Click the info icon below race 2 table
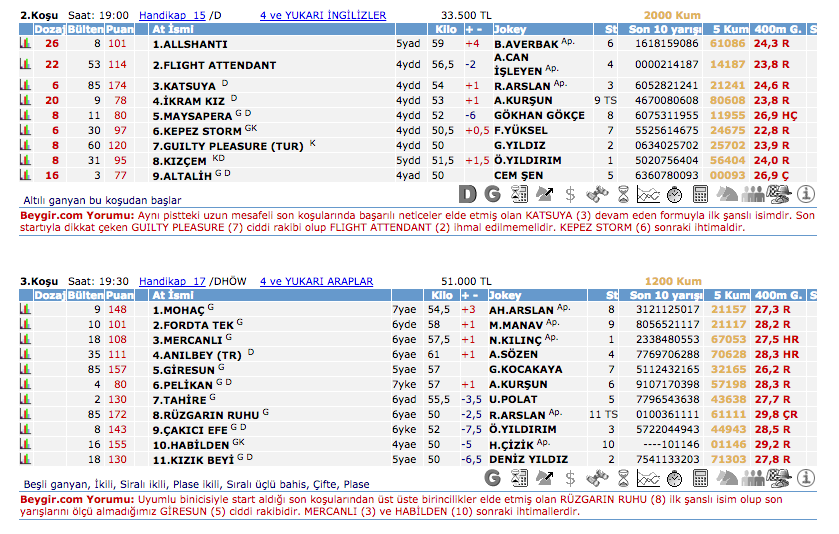 tap(806, 194)
